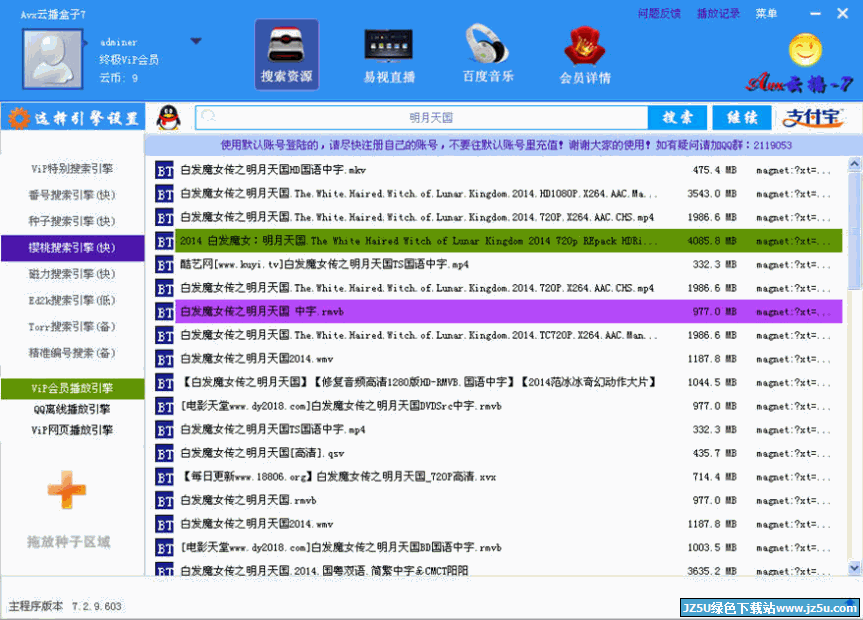Select 精准编号搜索(备) engine
This screenshot has height=620, width=863.
click(x=72, y=353)
